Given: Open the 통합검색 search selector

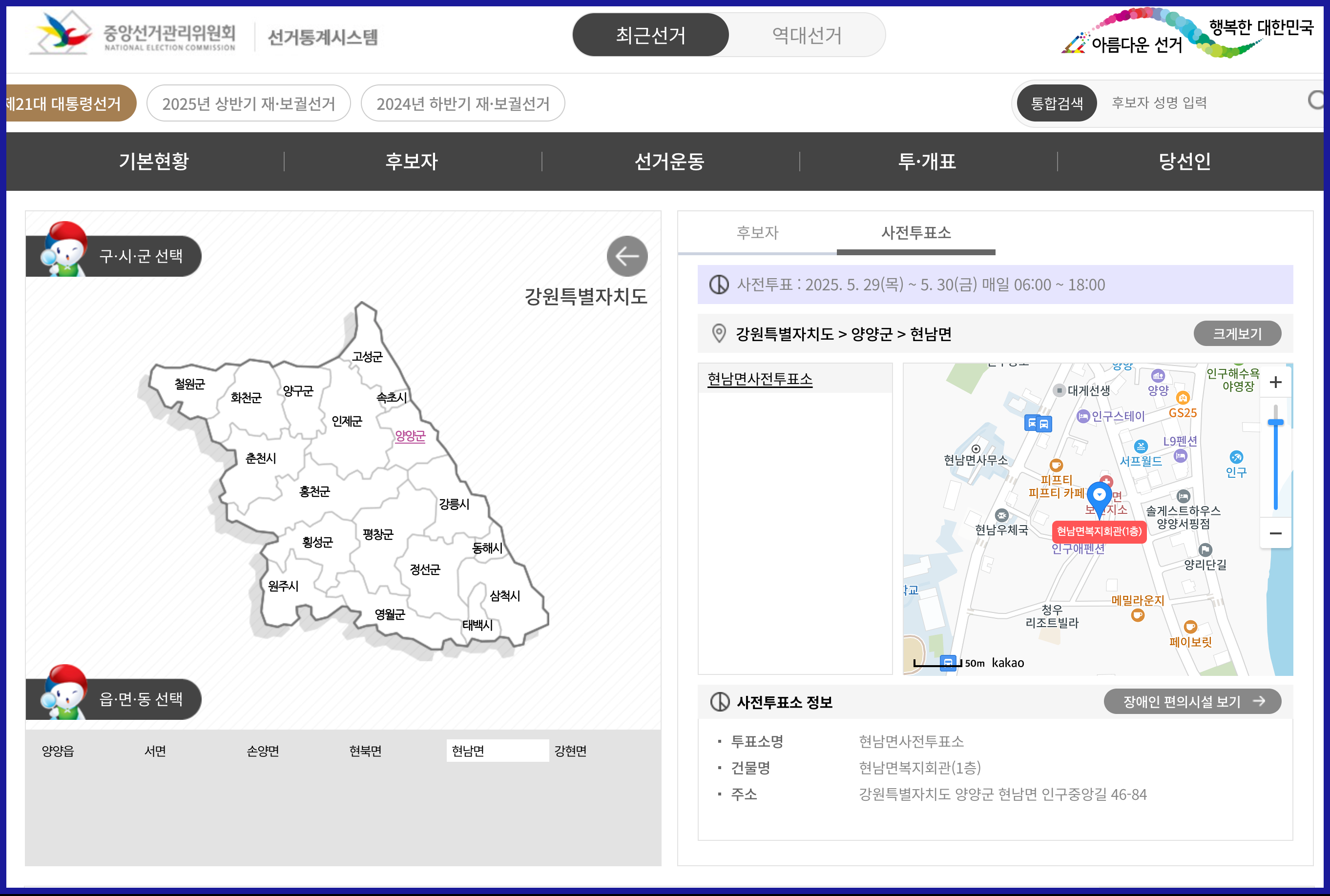Looking at the screenshot, I should pyautogui.click(x=1056, y=103).
